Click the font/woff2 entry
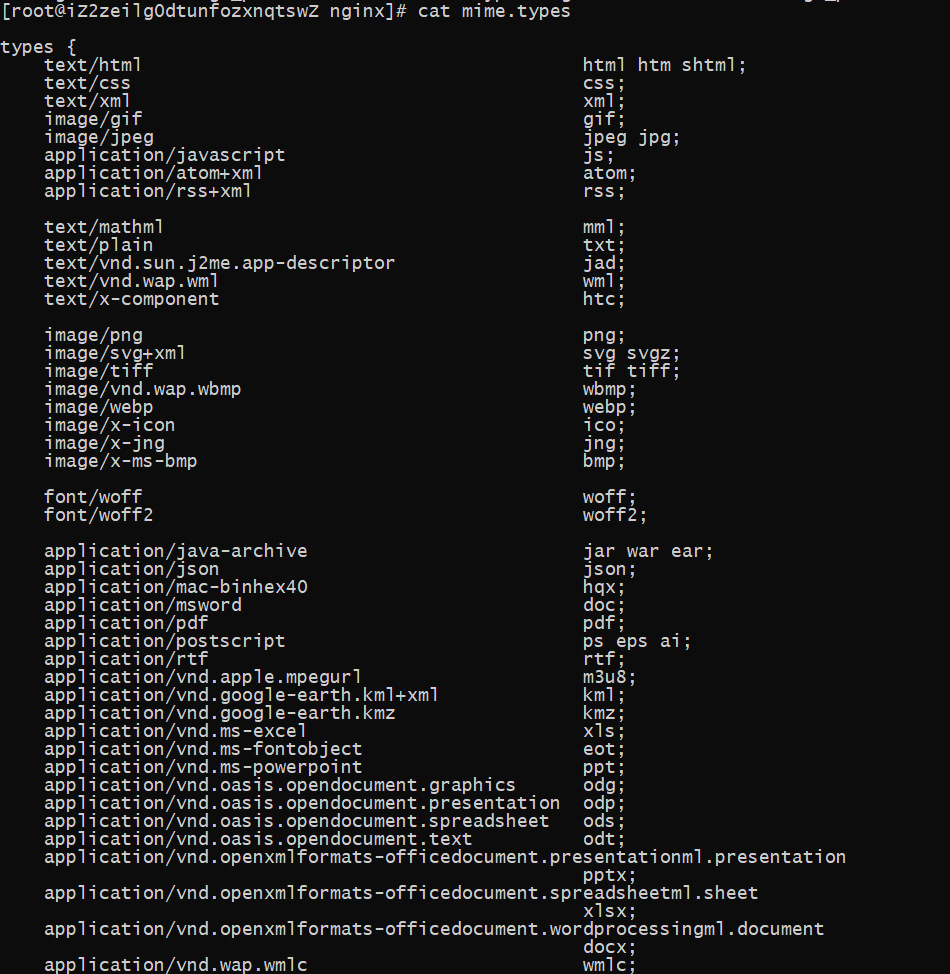Image resolution: width=950 pixels, height=974 pixels. (x=99, y=516)
